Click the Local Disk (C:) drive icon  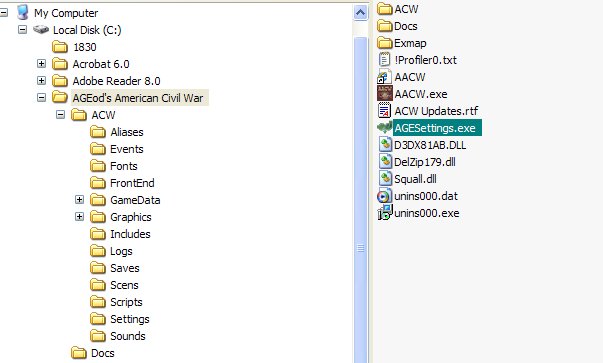tap(41, 29)
